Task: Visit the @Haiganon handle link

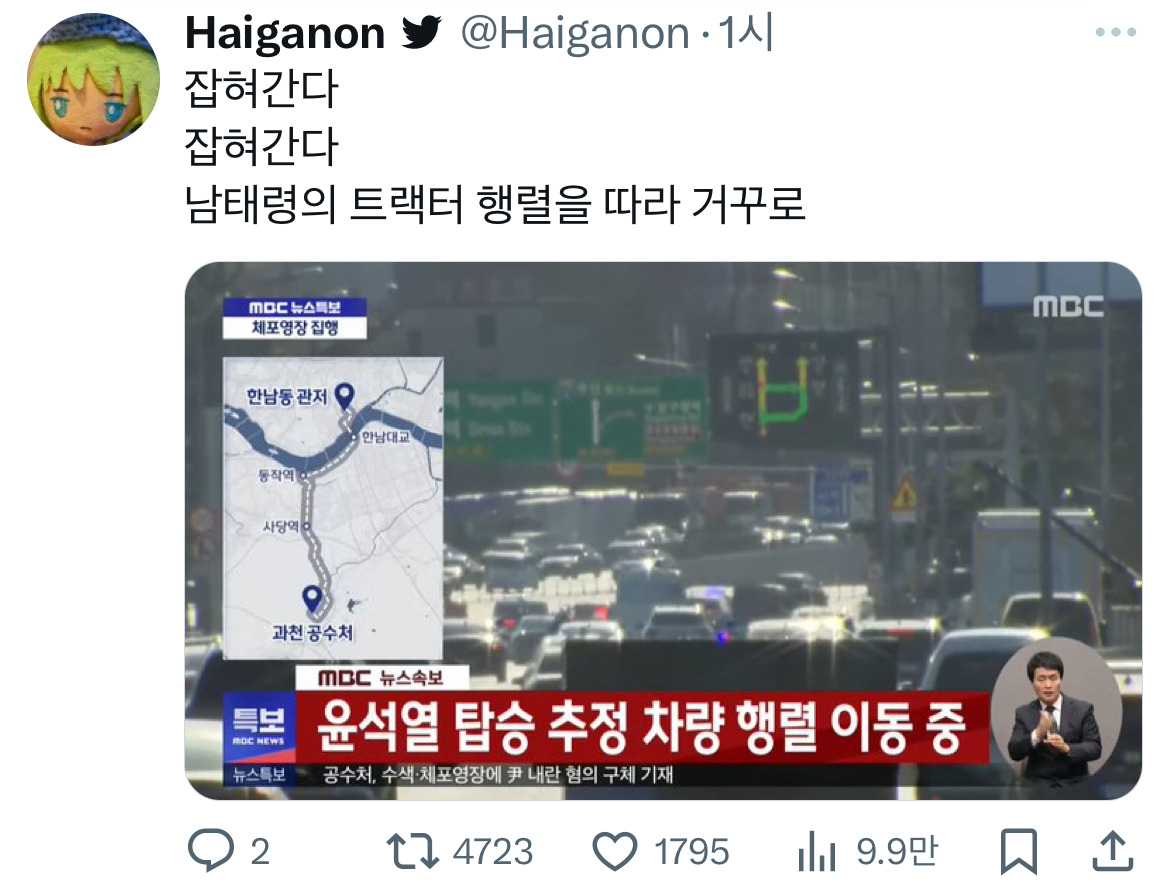Action: click(x=575, y=33)
